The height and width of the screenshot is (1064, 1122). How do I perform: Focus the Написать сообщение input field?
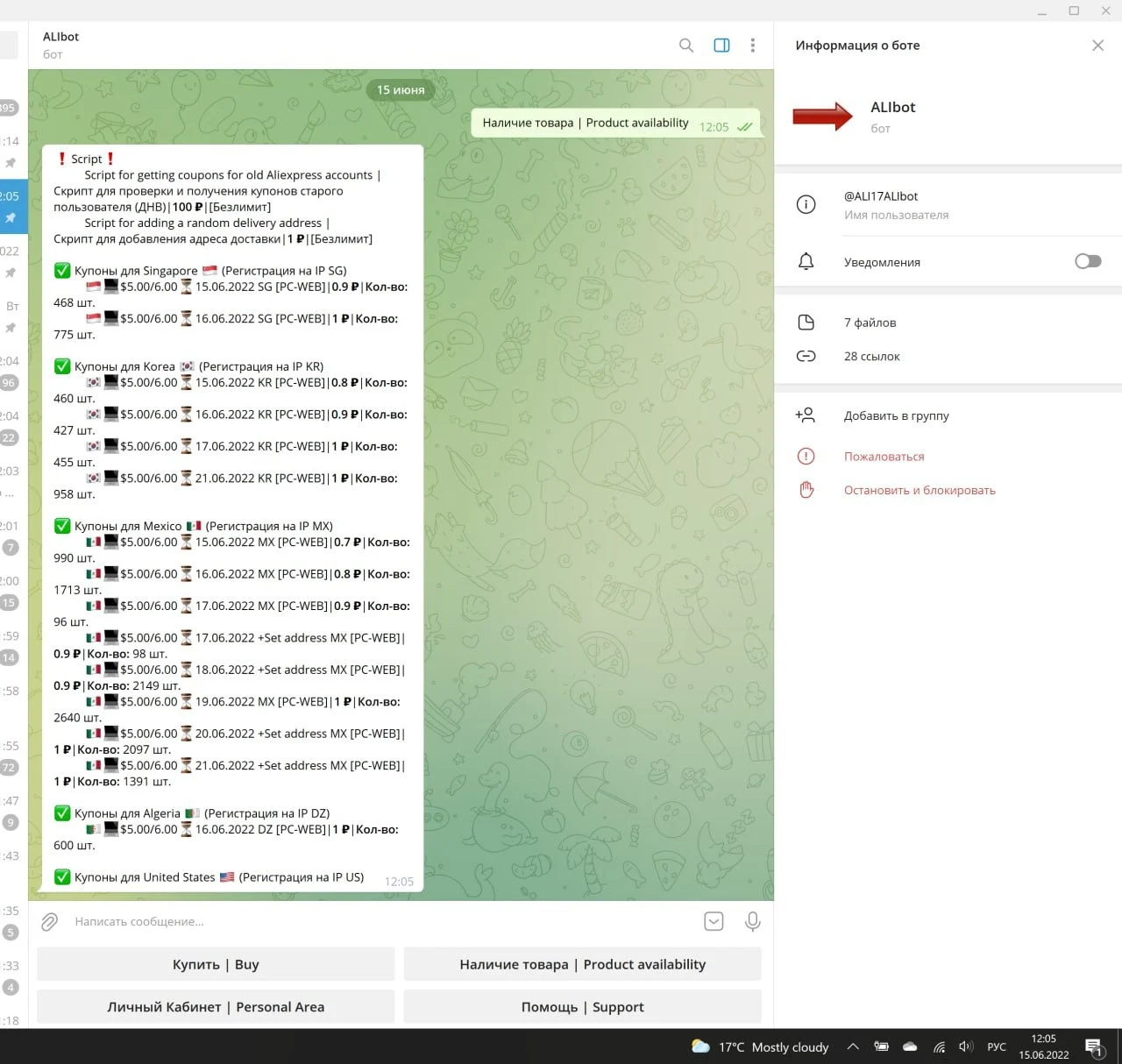(x=381, y=922)
